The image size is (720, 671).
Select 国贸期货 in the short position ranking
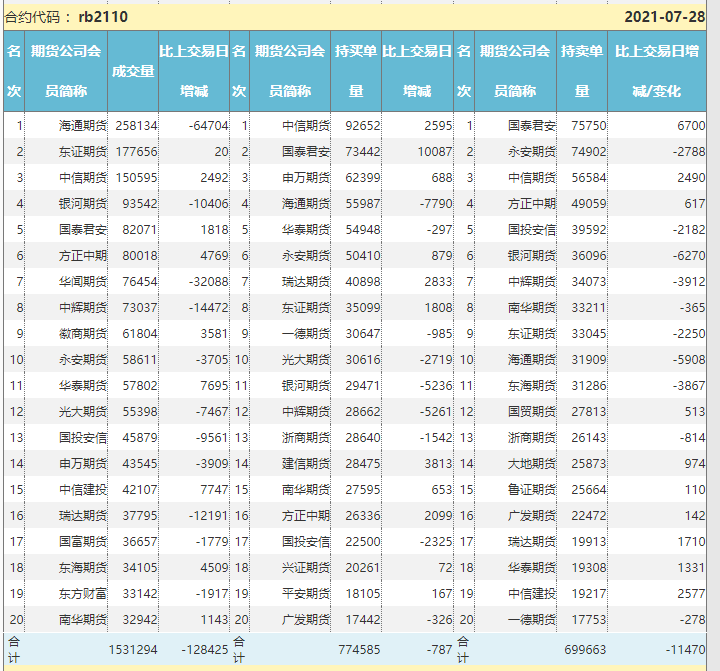coord(532,412)
